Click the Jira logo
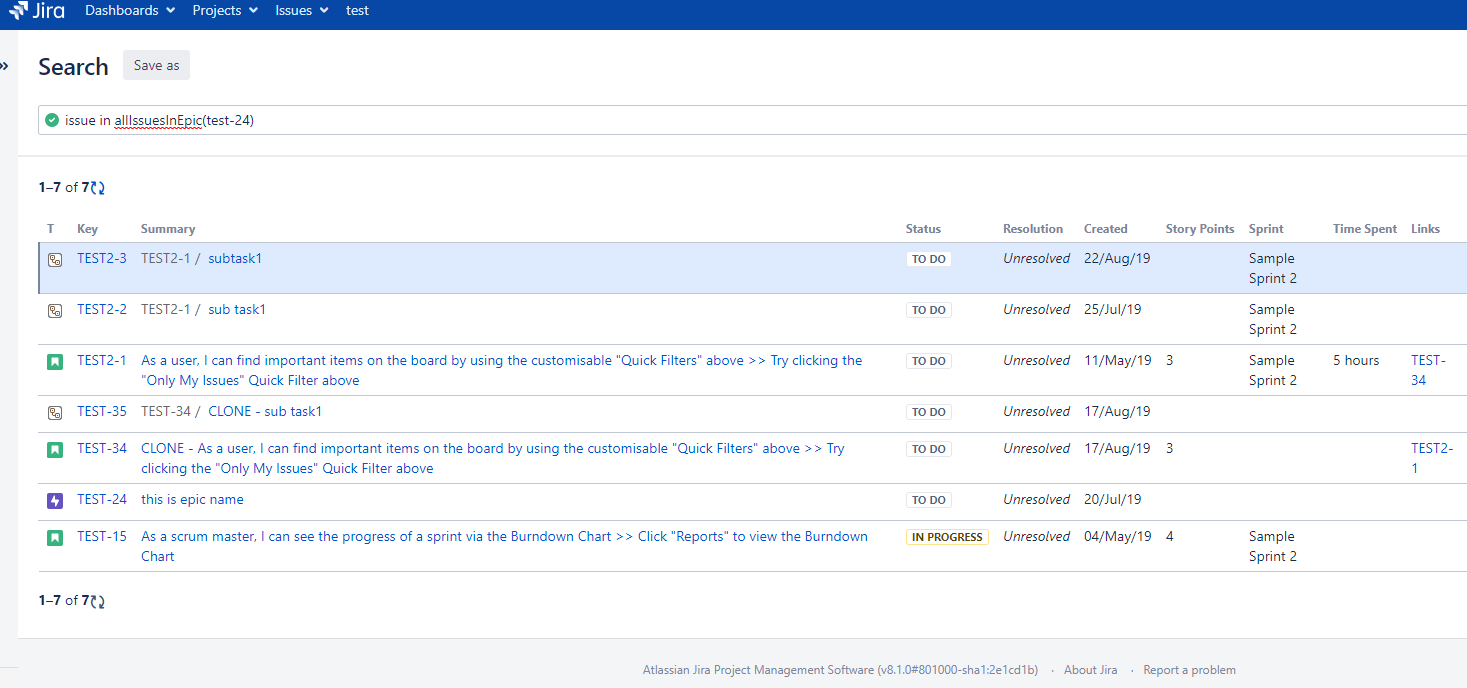Screen dimensions: 1467x688 pos(37,11)
